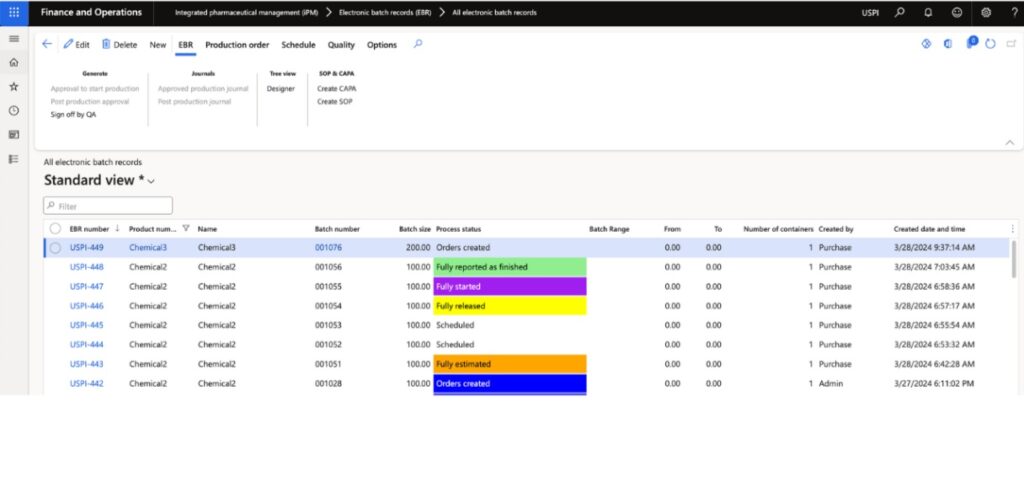Viewport: 1024px width, 477px height.
Task: Open Favorites star in the sidebar
Action: pos(14,87)
